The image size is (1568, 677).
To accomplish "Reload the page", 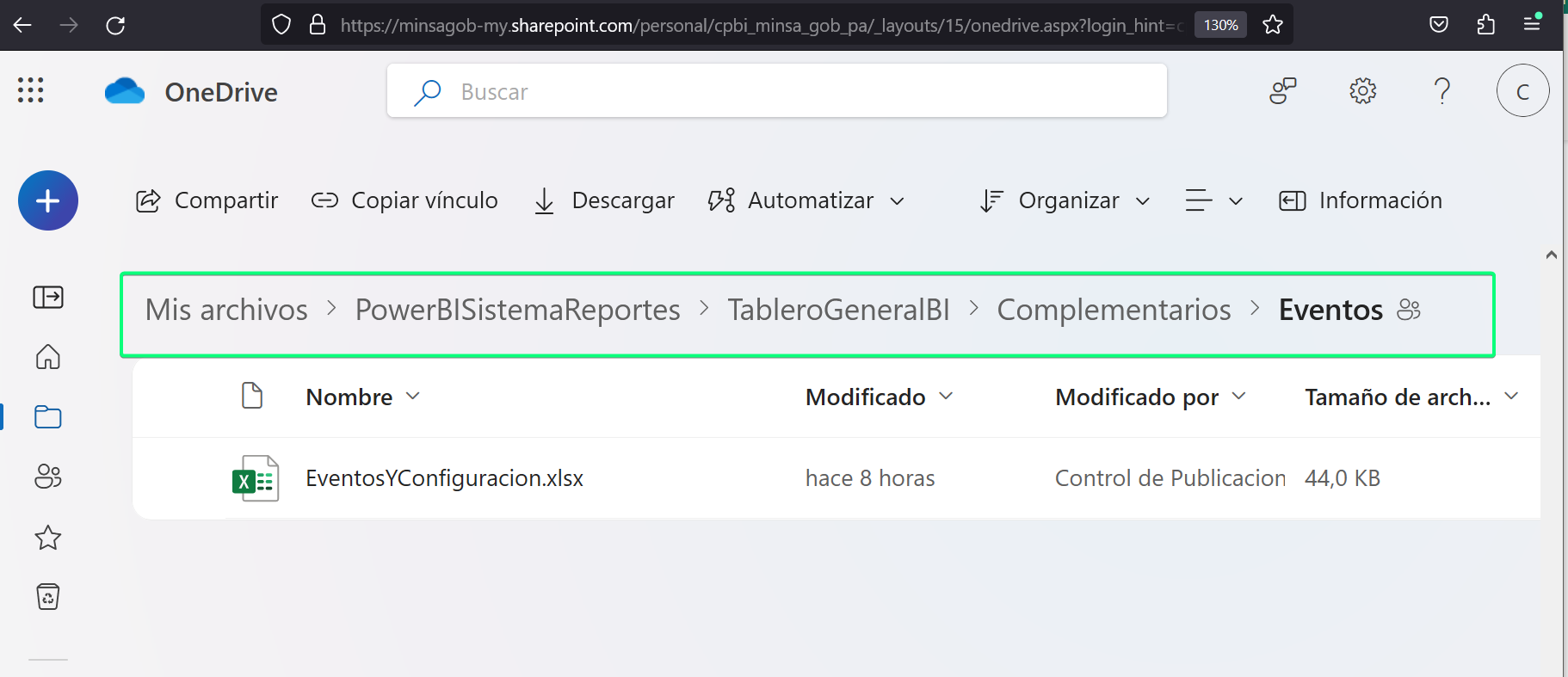I will (x=115, y=25).
